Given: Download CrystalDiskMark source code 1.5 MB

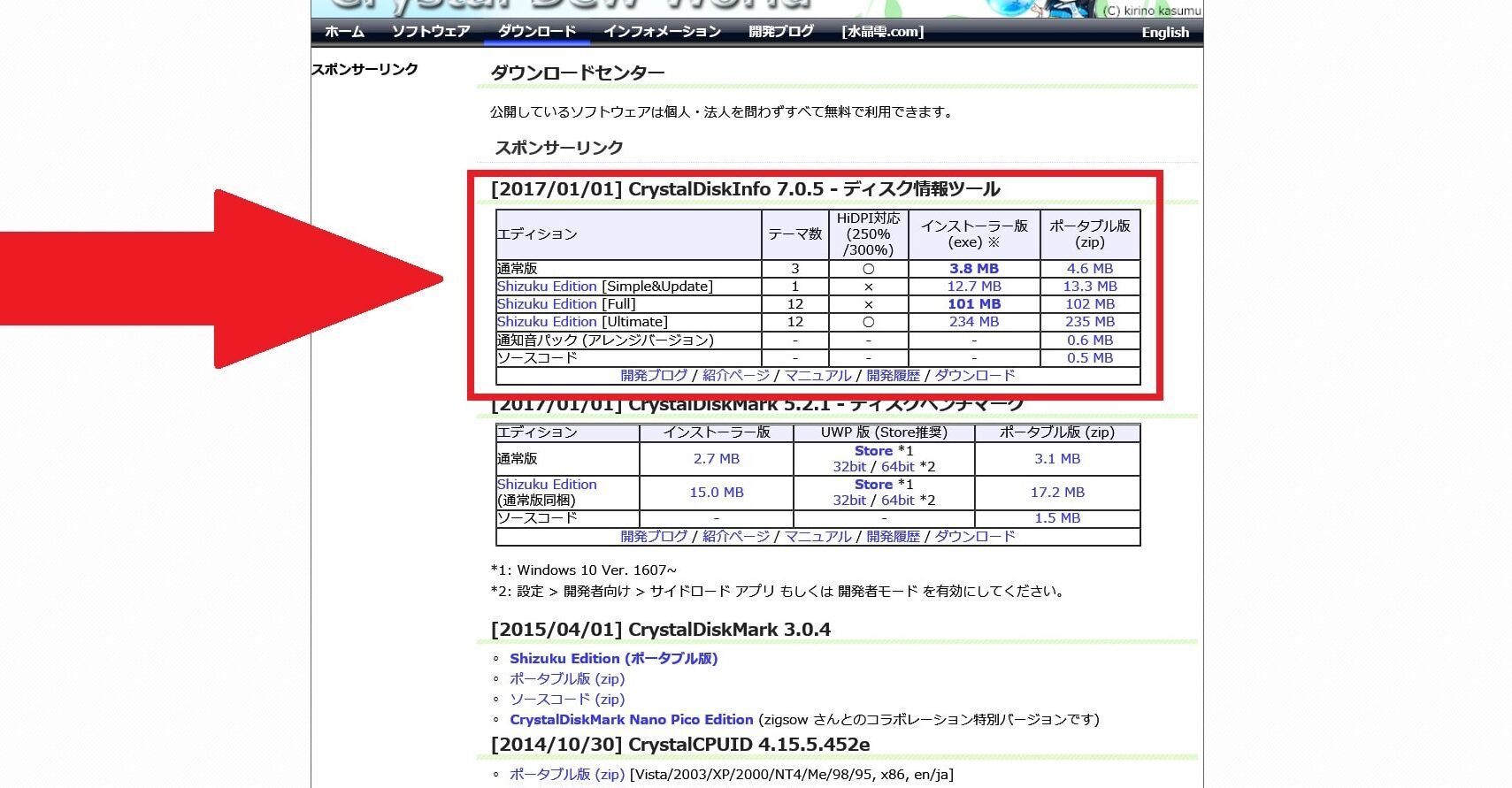Looking at the screenshot, I should pos(1057,518).
